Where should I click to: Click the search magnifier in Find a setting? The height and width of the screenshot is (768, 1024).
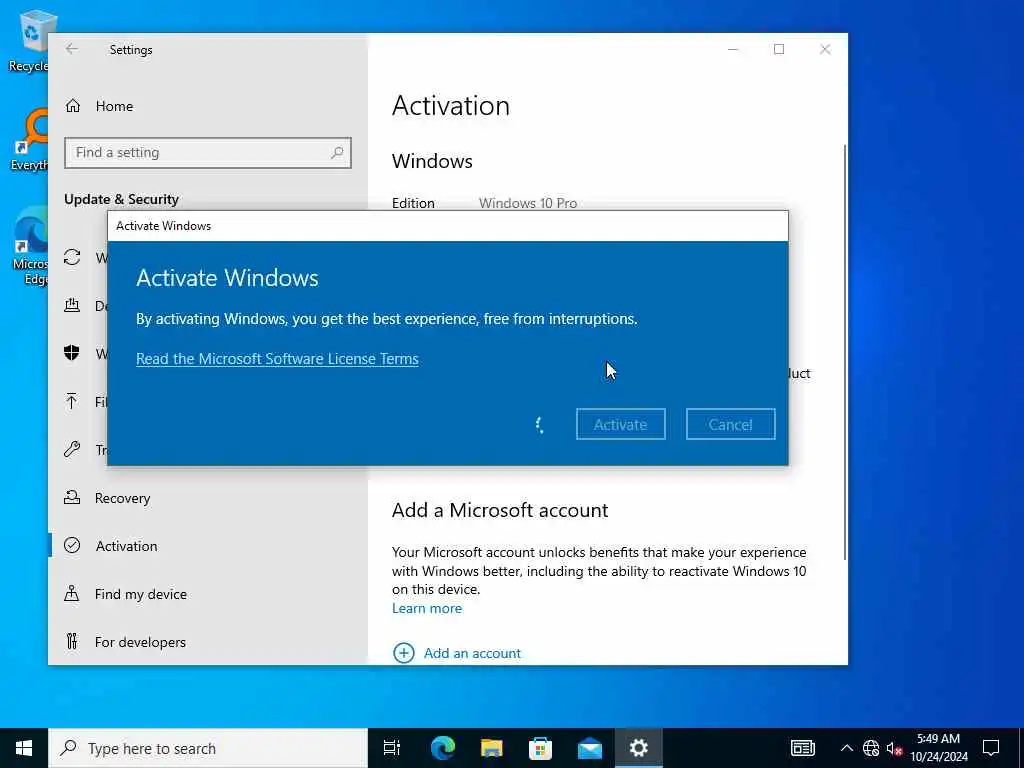pos(337,153)
